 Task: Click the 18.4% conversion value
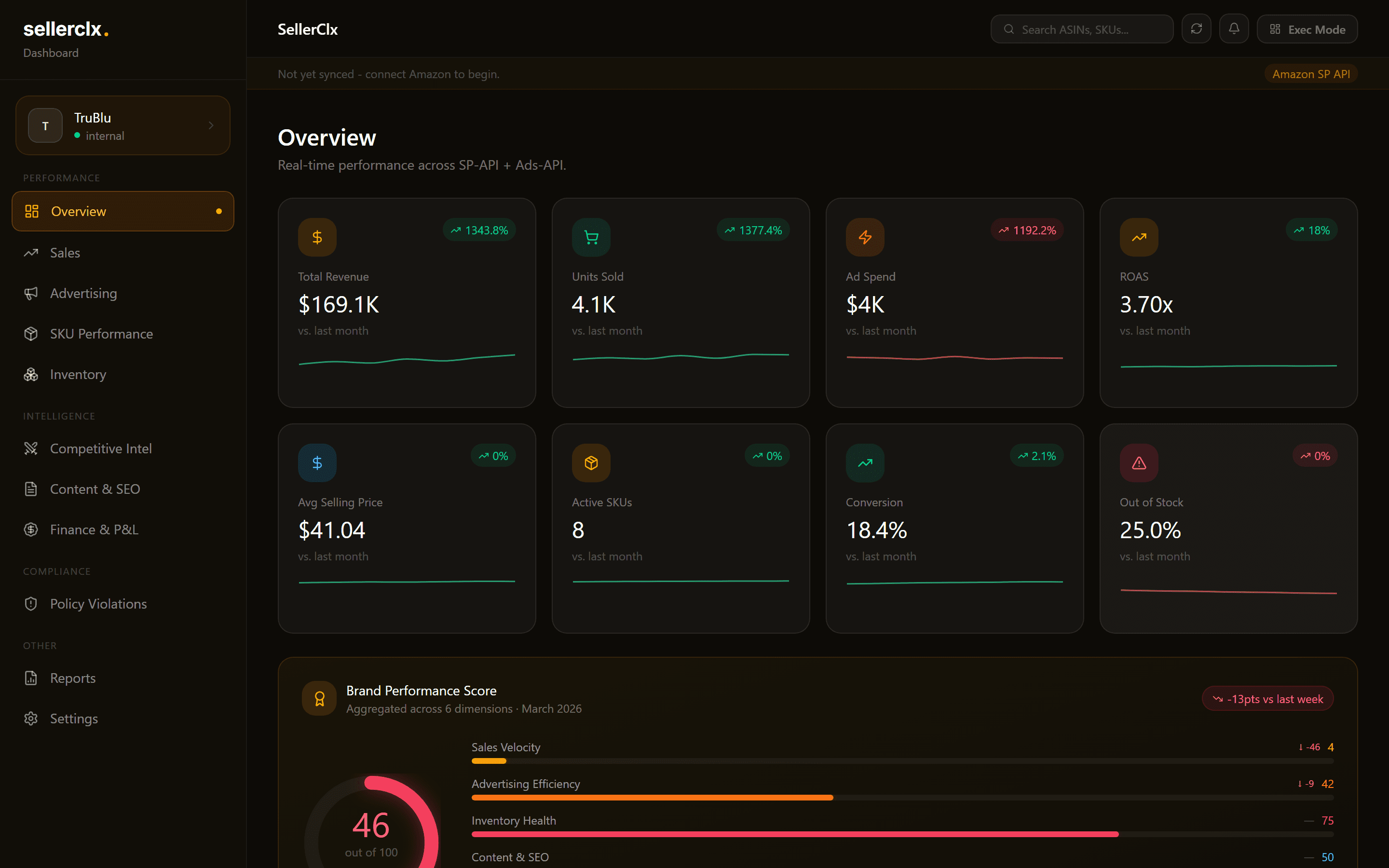[876, 530]
